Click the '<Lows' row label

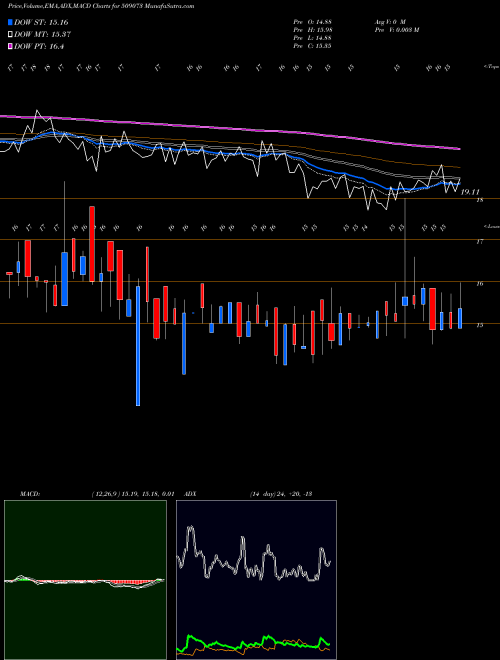pyautogui.click(x=491, y=226)
